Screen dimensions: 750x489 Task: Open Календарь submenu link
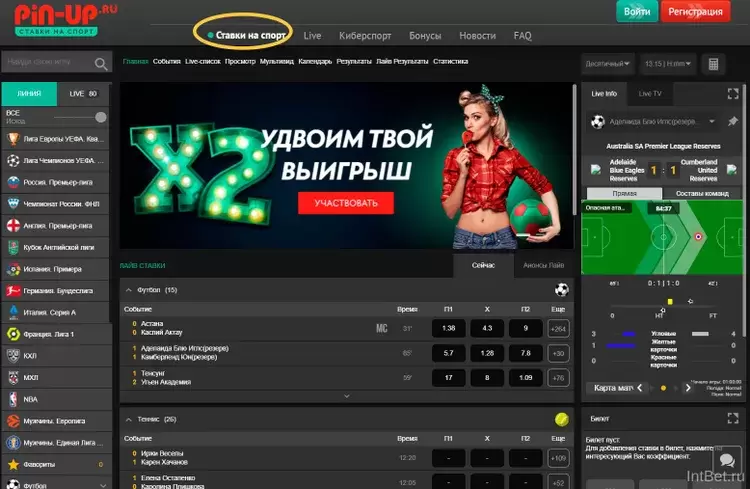[315, 61]
